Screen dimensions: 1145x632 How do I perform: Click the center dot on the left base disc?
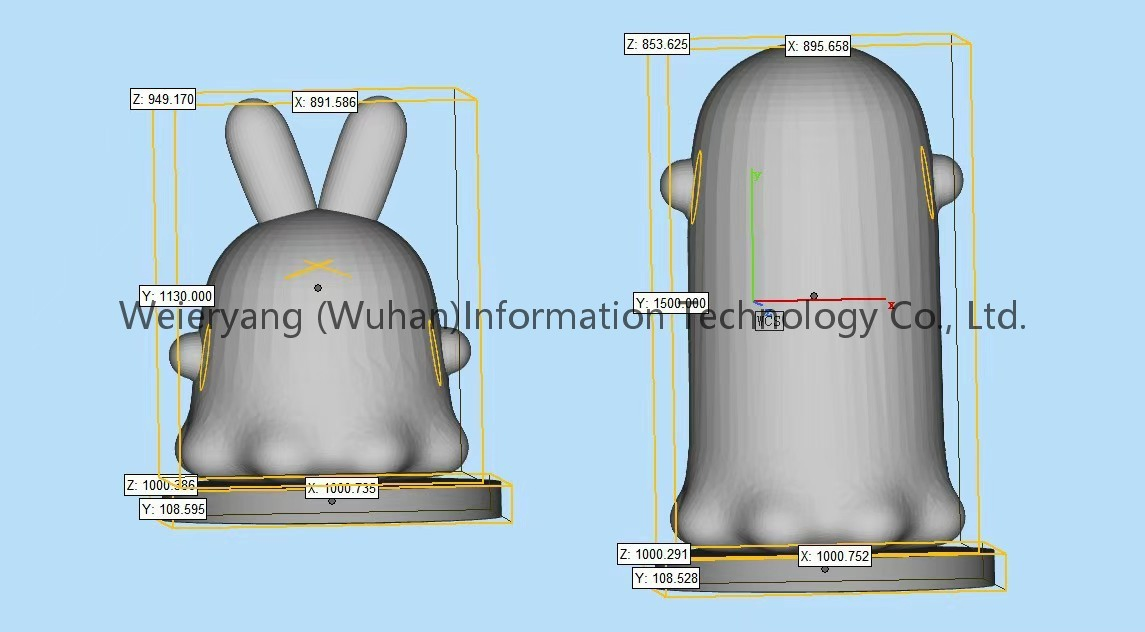click(x=332, y=501)
